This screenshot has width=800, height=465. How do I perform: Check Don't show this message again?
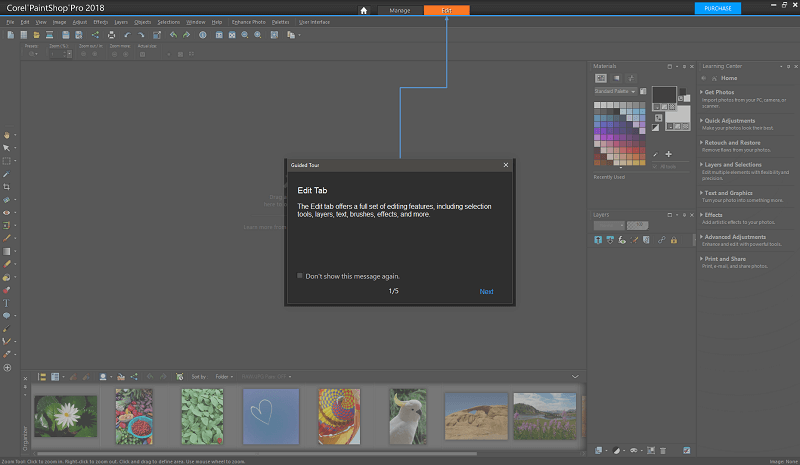tap(300, 276)
